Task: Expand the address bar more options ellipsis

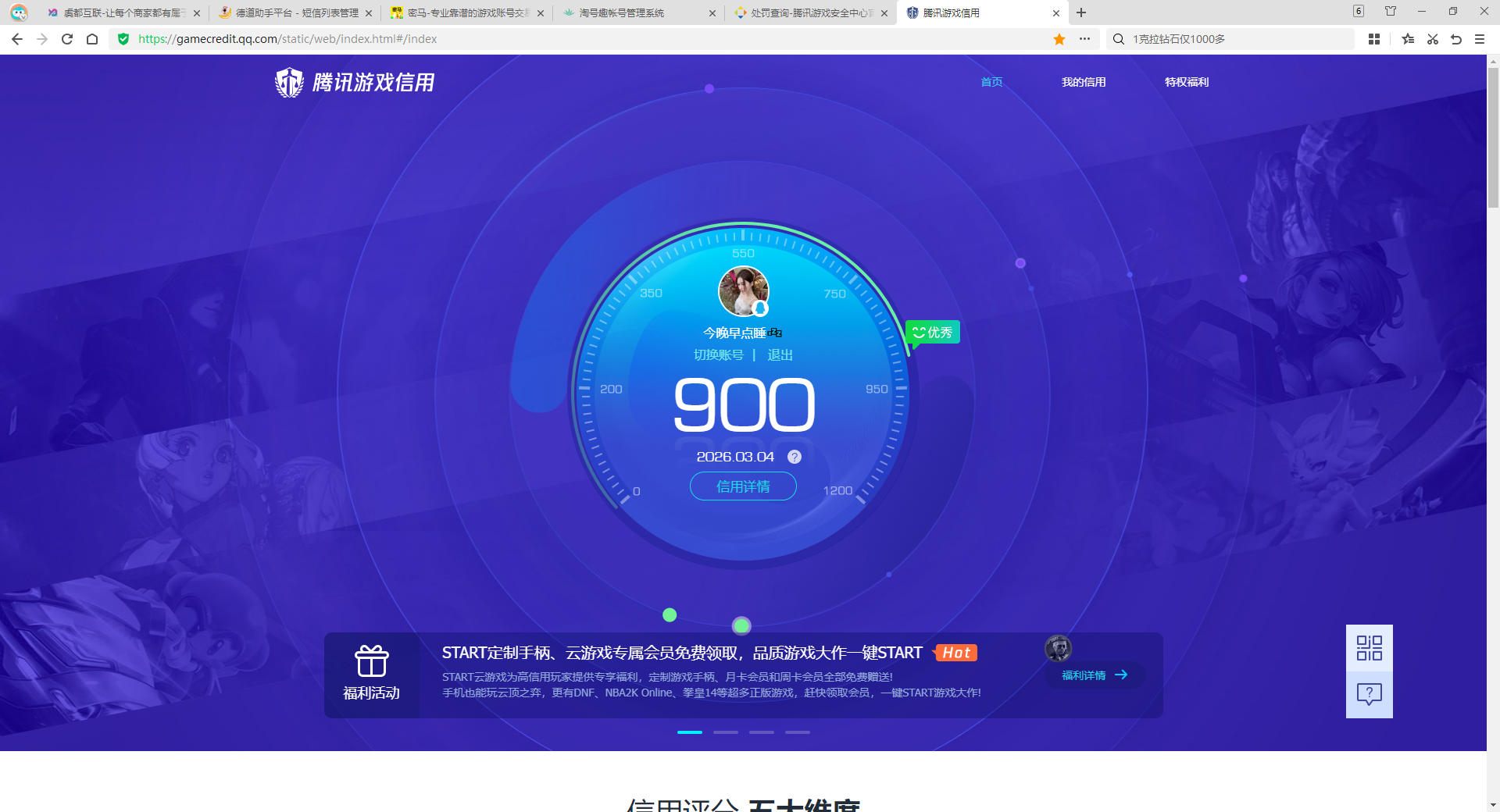Action: [x=1084, y=39]
